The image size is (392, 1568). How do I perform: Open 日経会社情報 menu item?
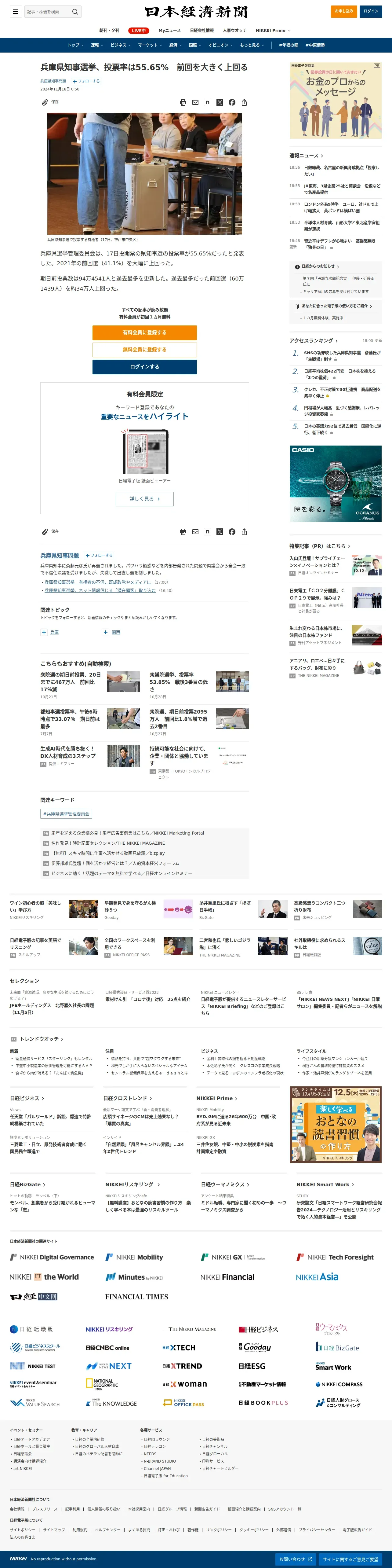pos(202,31)
